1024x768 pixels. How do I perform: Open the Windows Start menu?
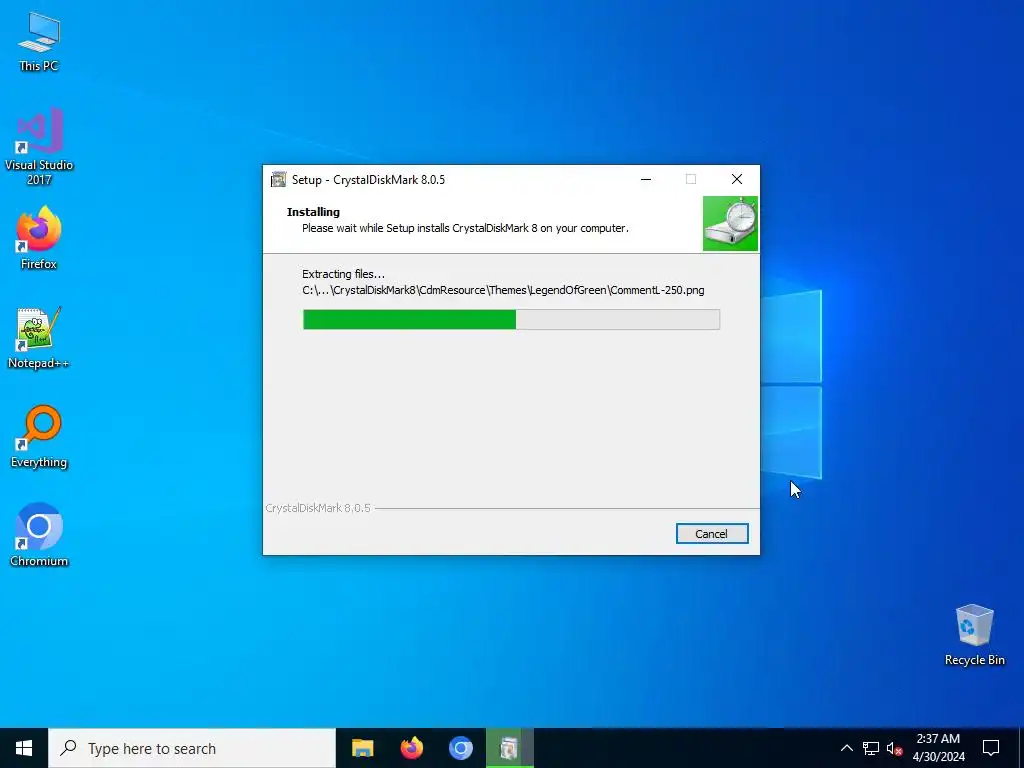[24, 748]
